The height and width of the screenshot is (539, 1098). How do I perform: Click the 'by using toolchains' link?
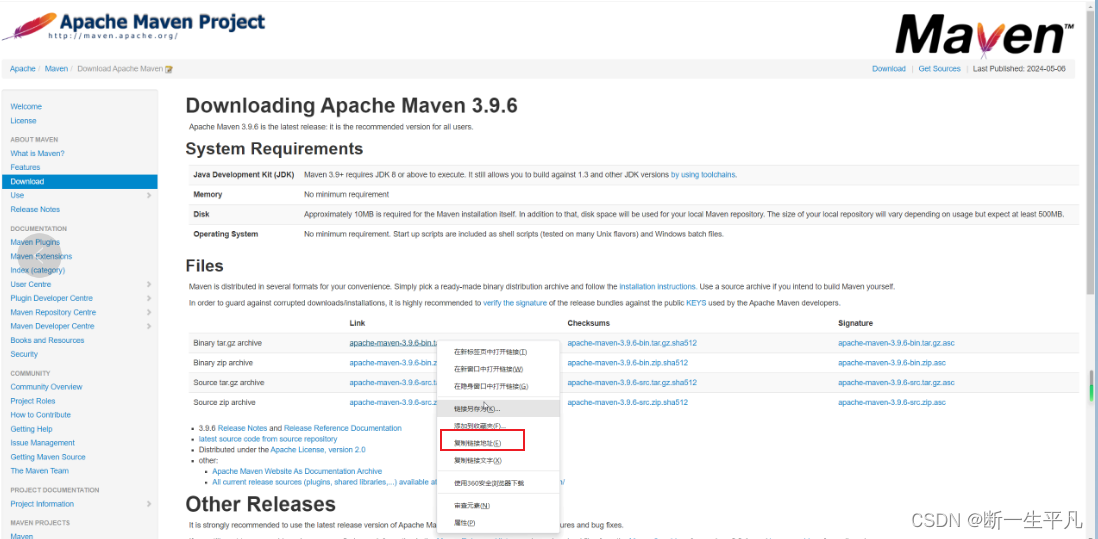pyautogui.click(x=703, y=174)
